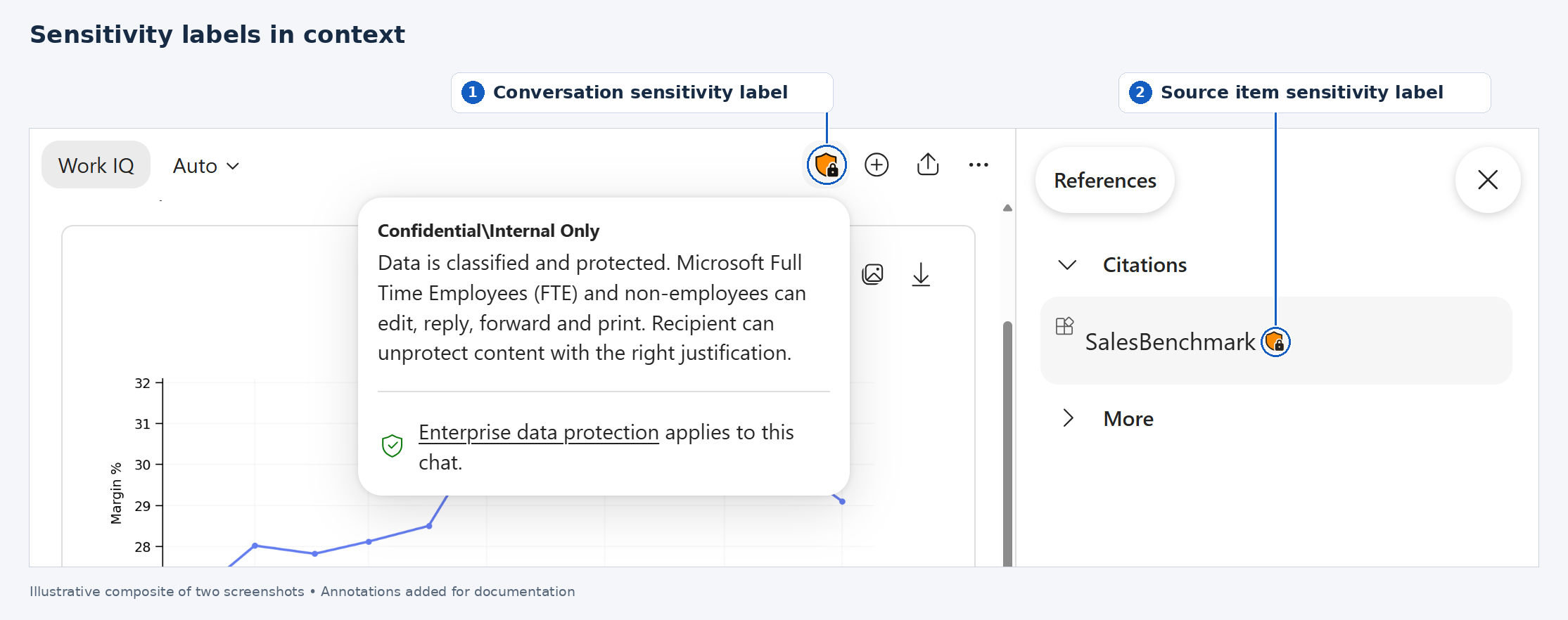
Task: Collapse the Citations section
Action: [x=1067, y=265]
